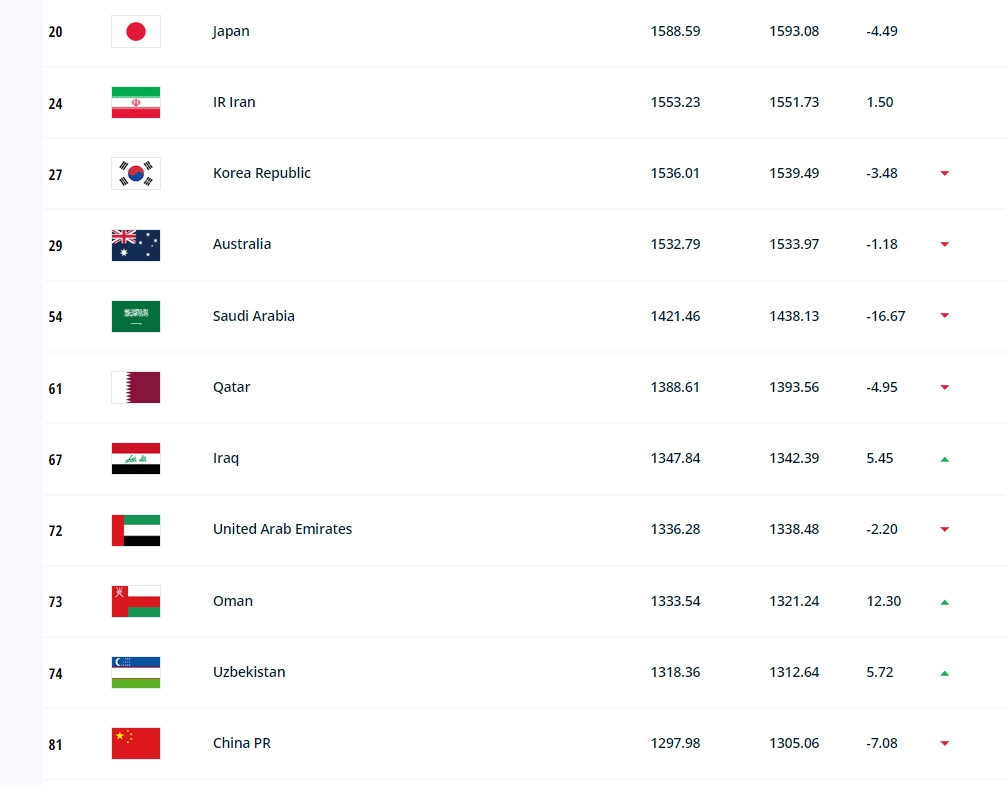Click the Japan flag icon
1006x785 pixels.
[136, 31]
